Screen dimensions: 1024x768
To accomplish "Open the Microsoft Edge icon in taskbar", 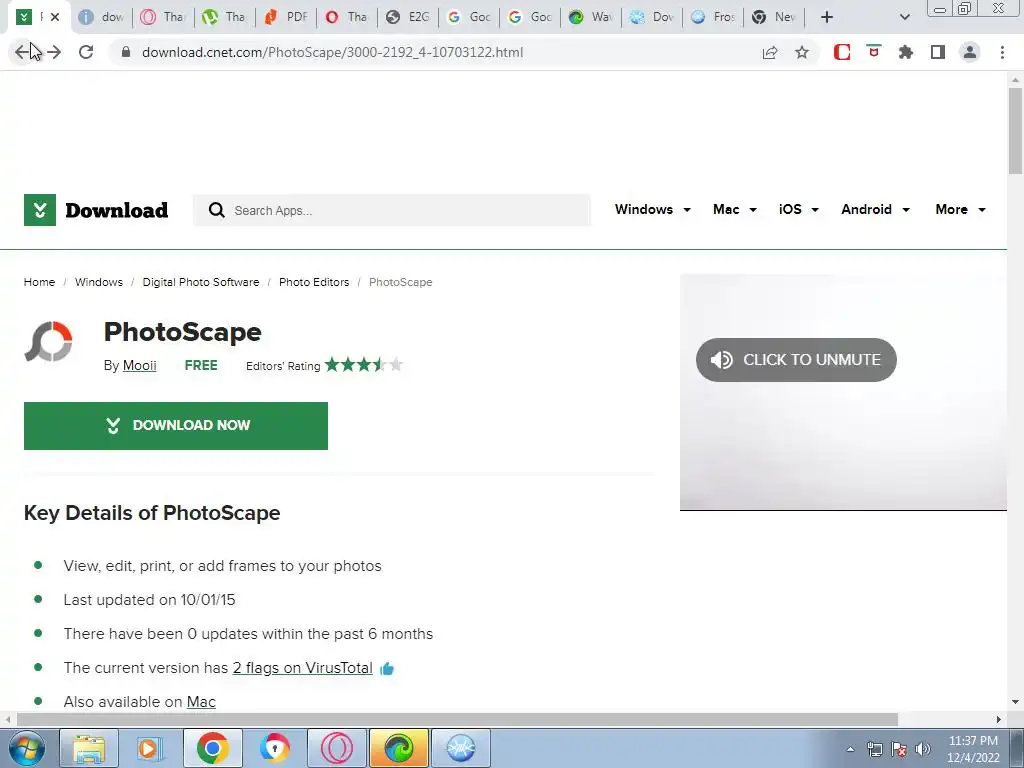I will tap(399, 748).
